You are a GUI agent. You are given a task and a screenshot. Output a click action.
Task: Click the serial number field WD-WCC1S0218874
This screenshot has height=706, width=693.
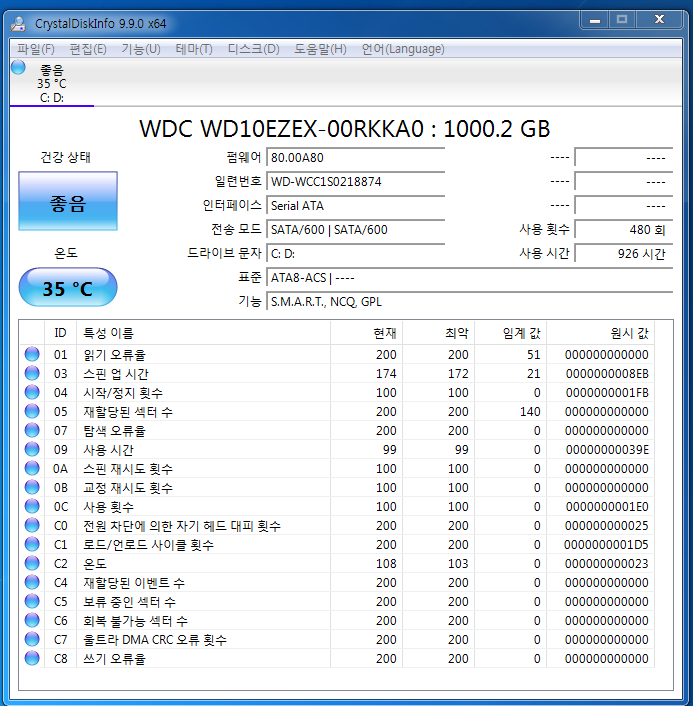click(x=356, y=182)
